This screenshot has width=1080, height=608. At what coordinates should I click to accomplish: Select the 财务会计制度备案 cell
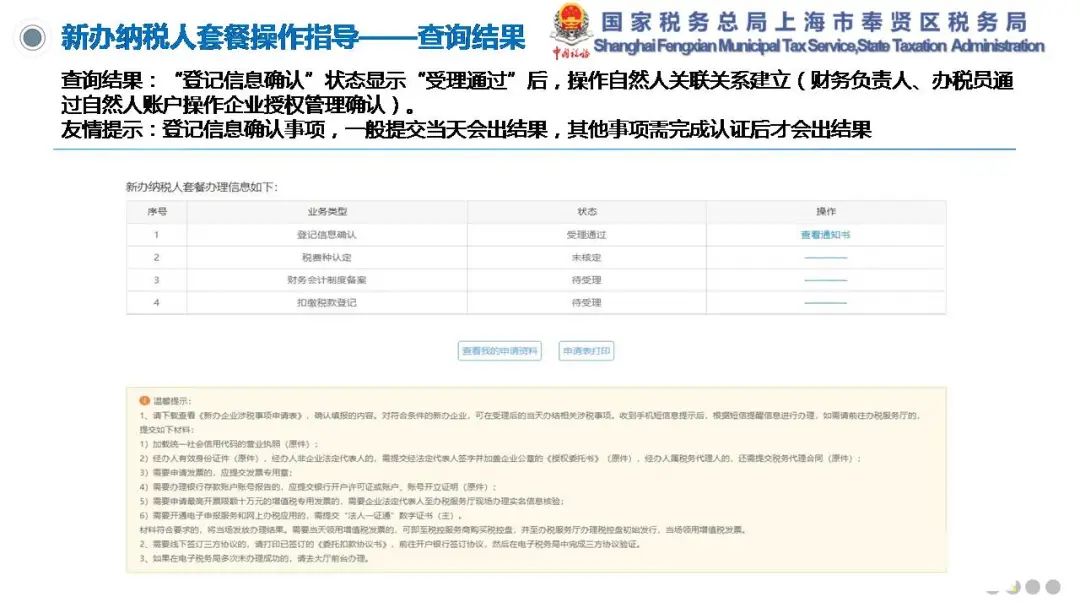coord(326,280)
